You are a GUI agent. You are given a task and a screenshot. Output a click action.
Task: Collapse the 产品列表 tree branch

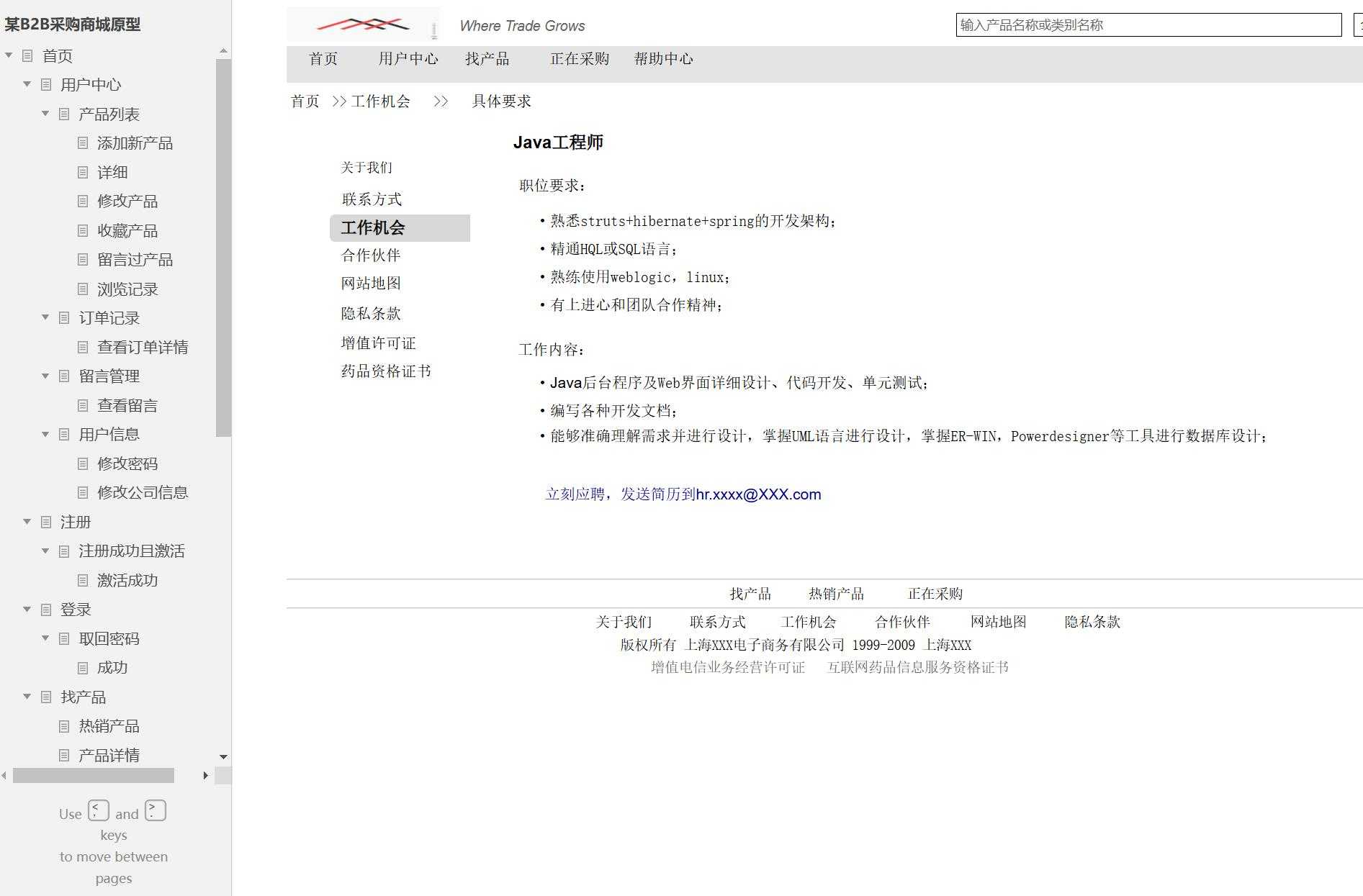tap(45, 114)
